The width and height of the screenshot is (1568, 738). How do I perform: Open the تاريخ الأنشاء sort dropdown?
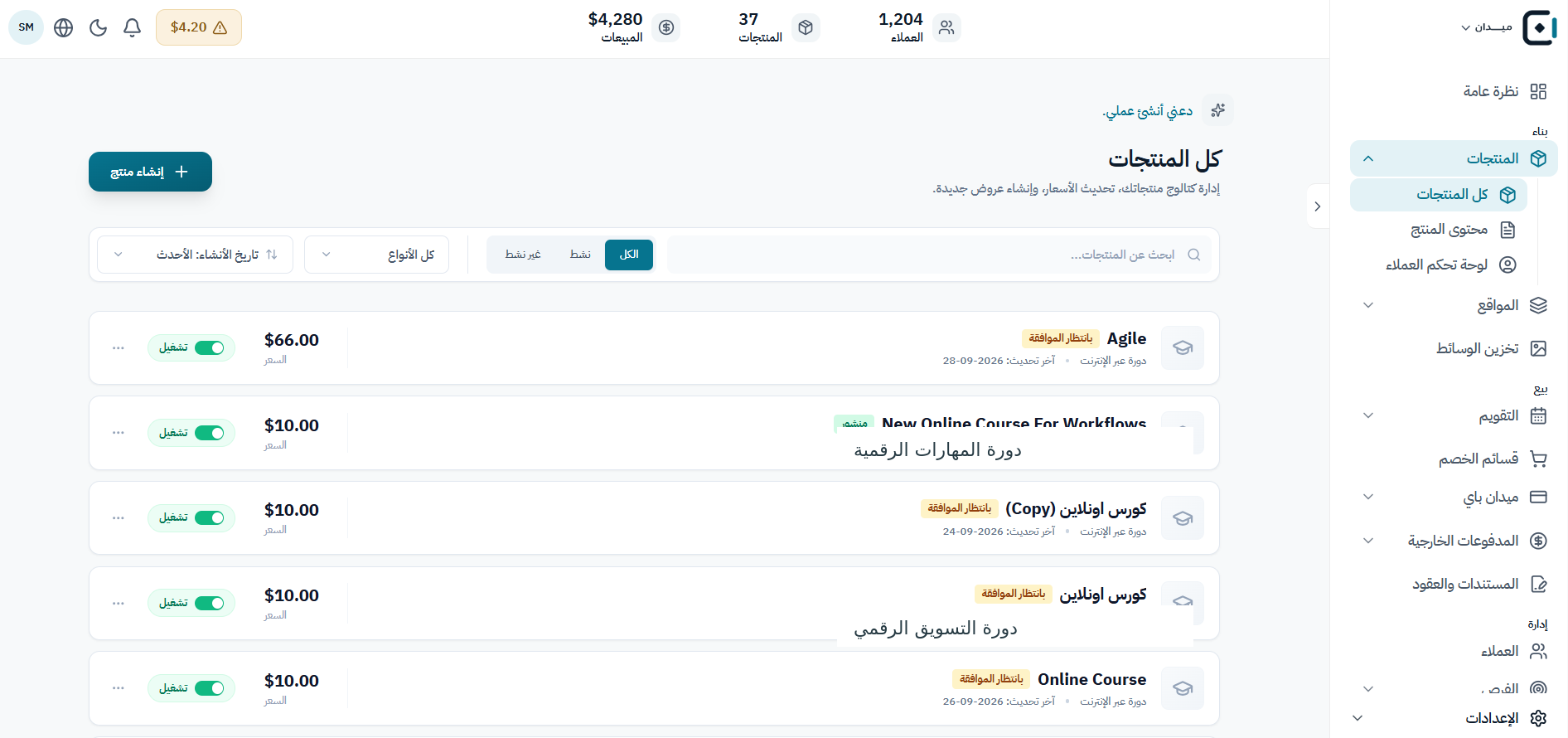pyautogui.click(x=196, y=255)
